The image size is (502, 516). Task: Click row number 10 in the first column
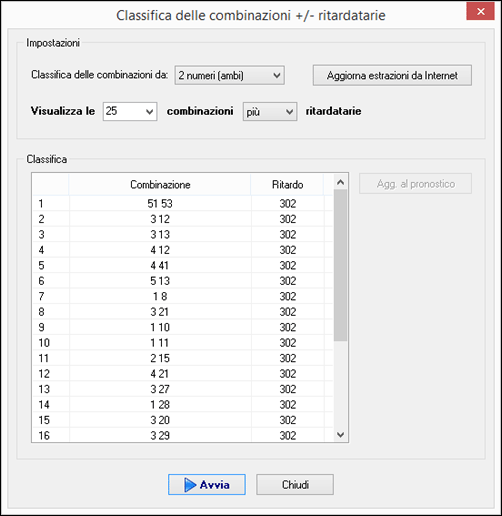tap(44, 343)
